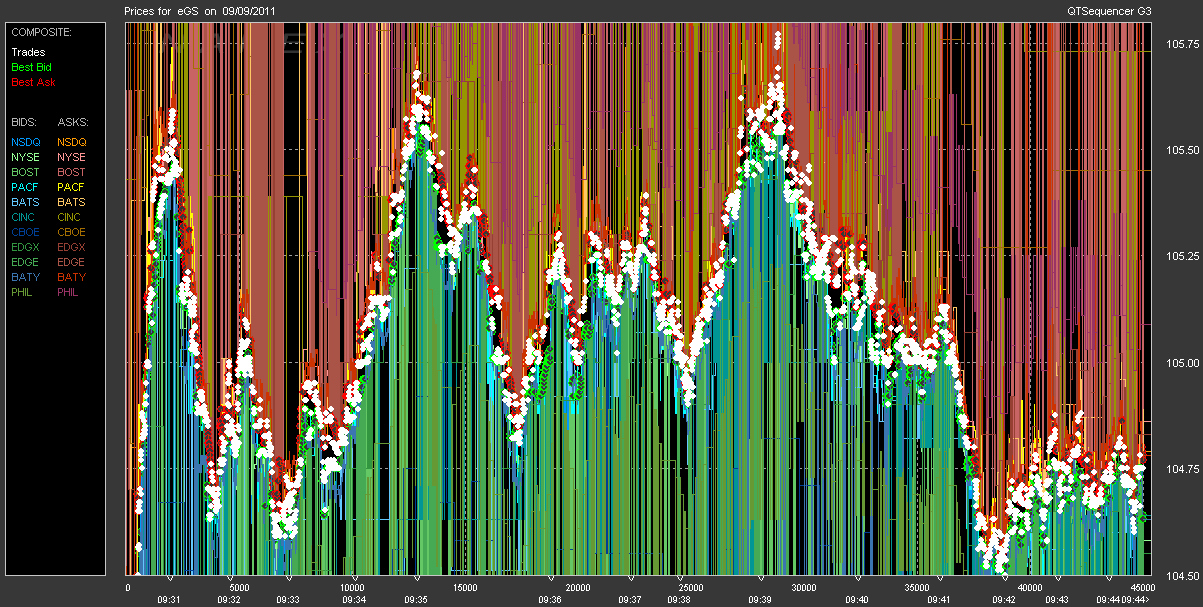Click BATS under the ASKS column
1203x607 pixels.
[71, 202]
